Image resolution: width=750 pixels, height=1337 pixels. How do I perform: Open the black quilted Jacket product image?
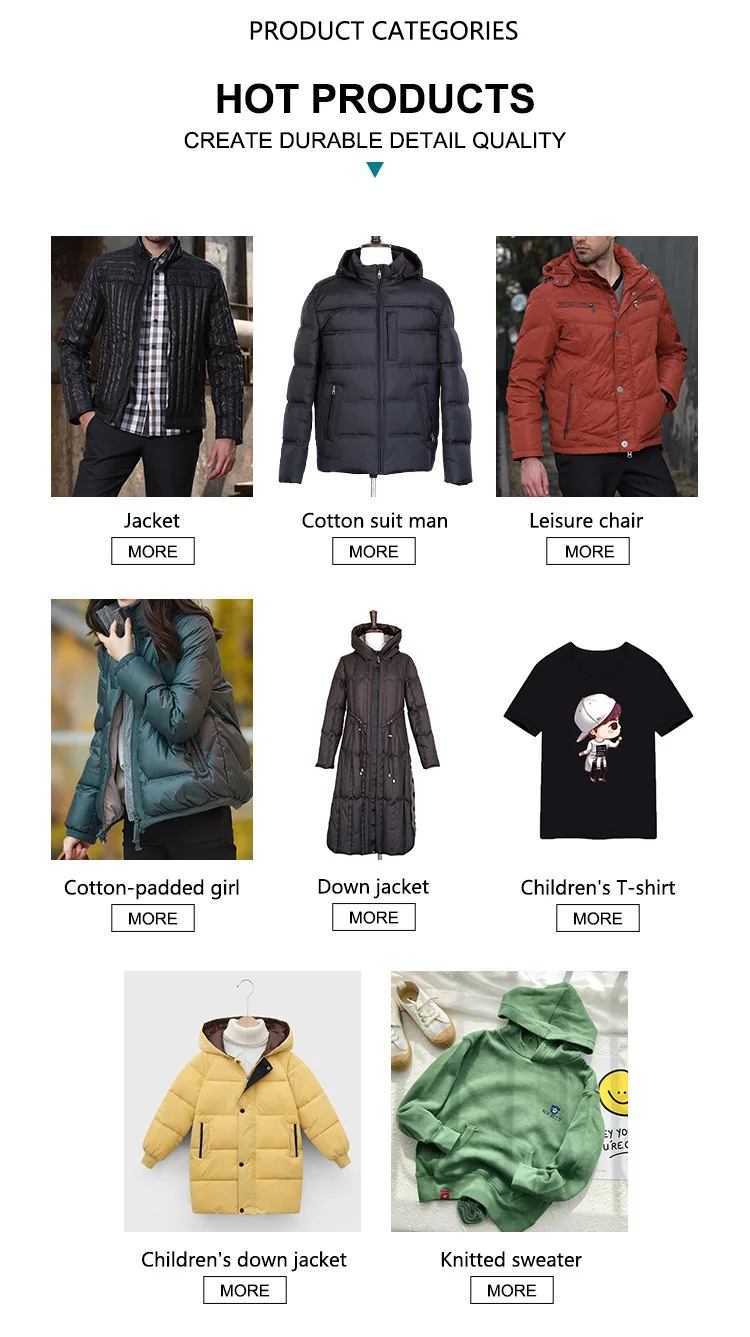(152, 366)
